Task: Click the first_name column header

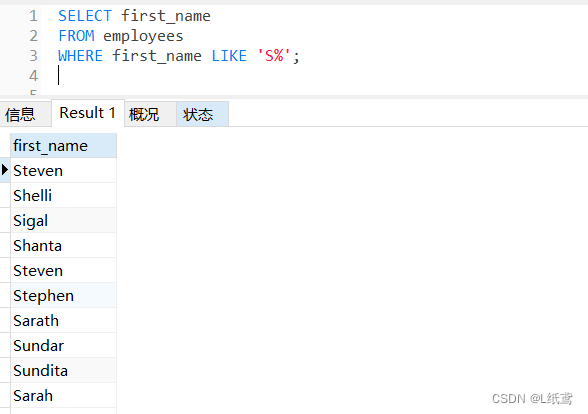Action: 63,146
